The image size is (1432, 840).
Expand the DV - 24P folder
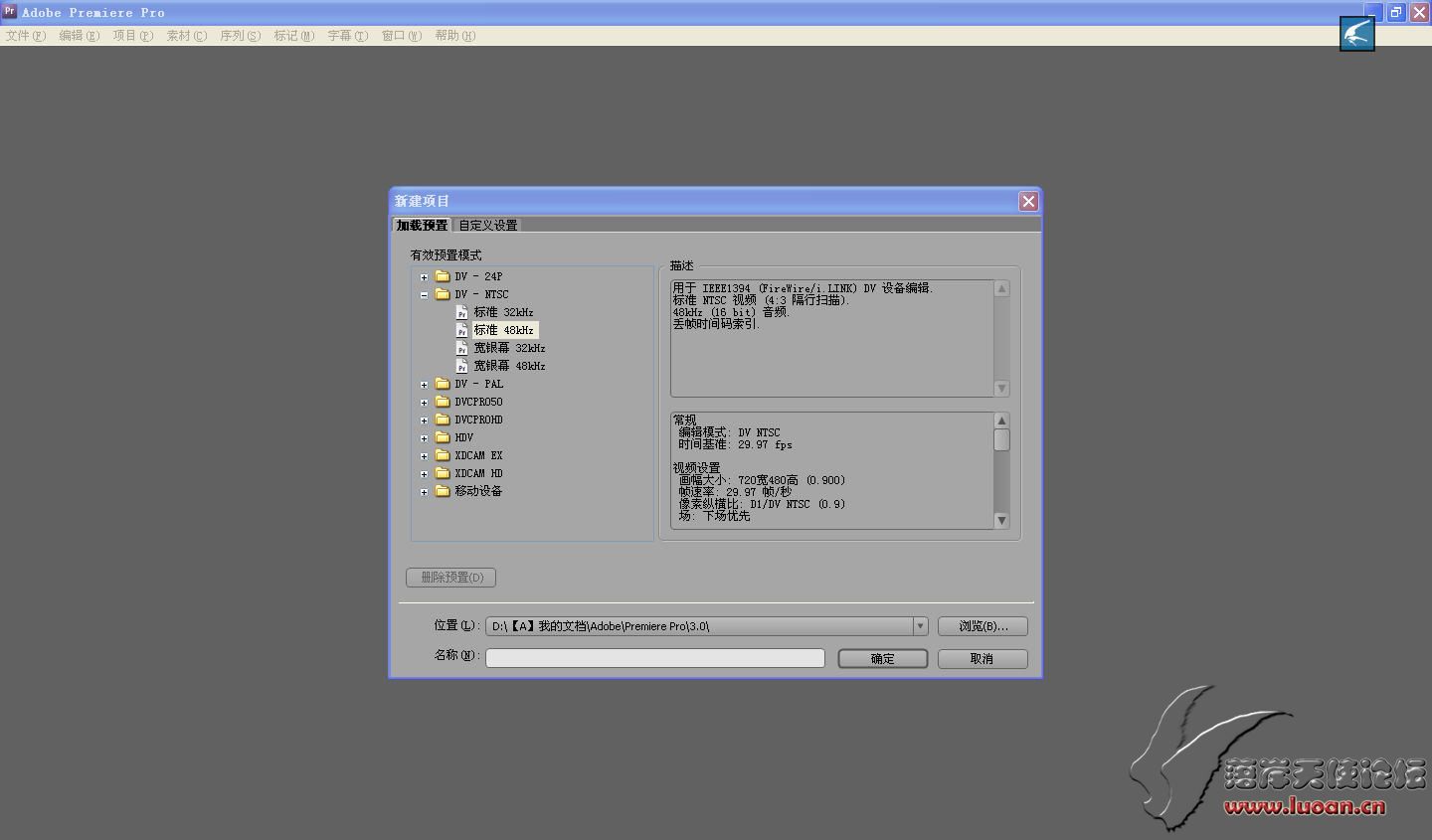pyautogui.click(x=424, y=277)
